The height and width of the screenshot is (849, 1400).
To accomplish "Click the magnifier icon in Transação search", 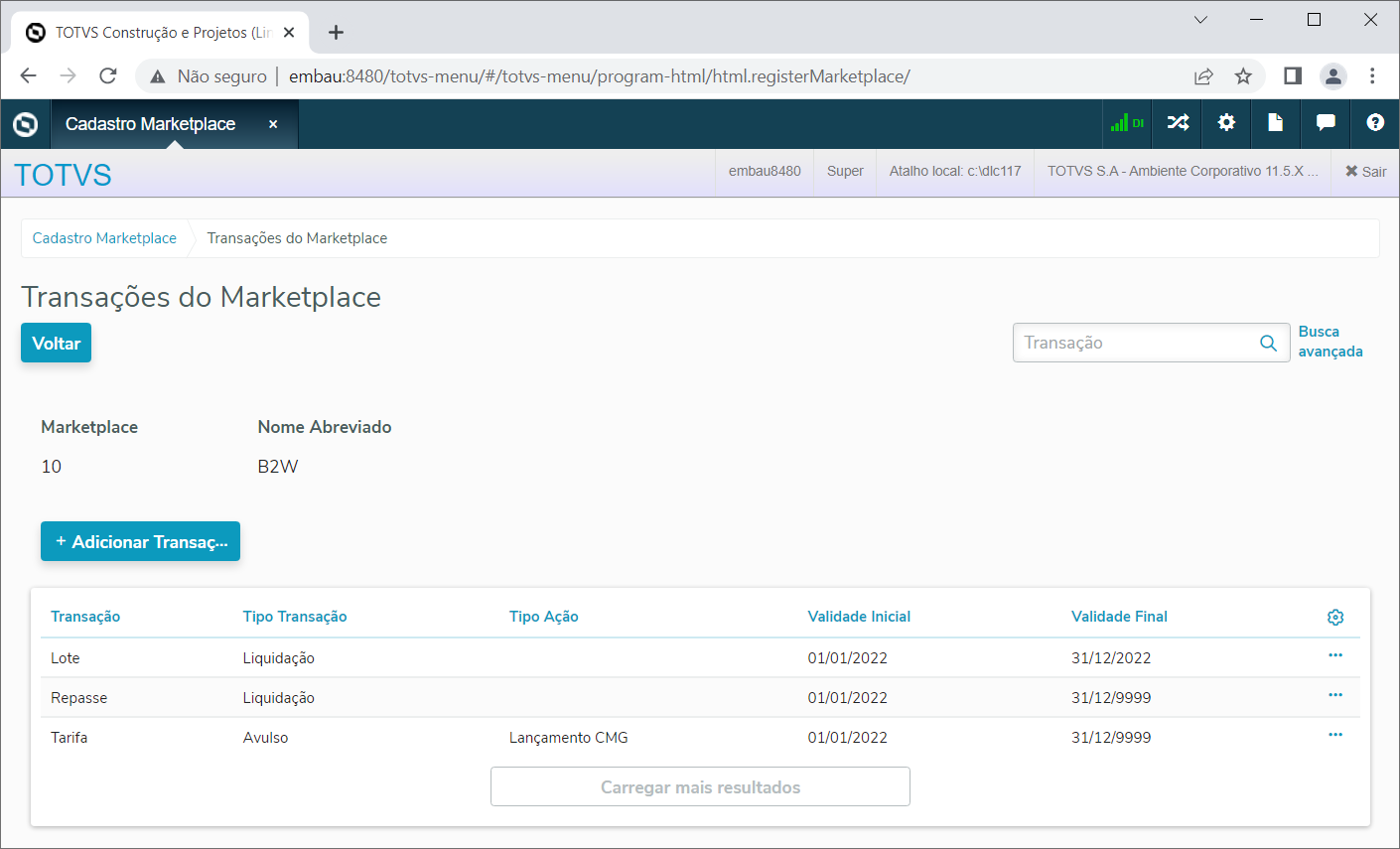I will (1268, 343).
